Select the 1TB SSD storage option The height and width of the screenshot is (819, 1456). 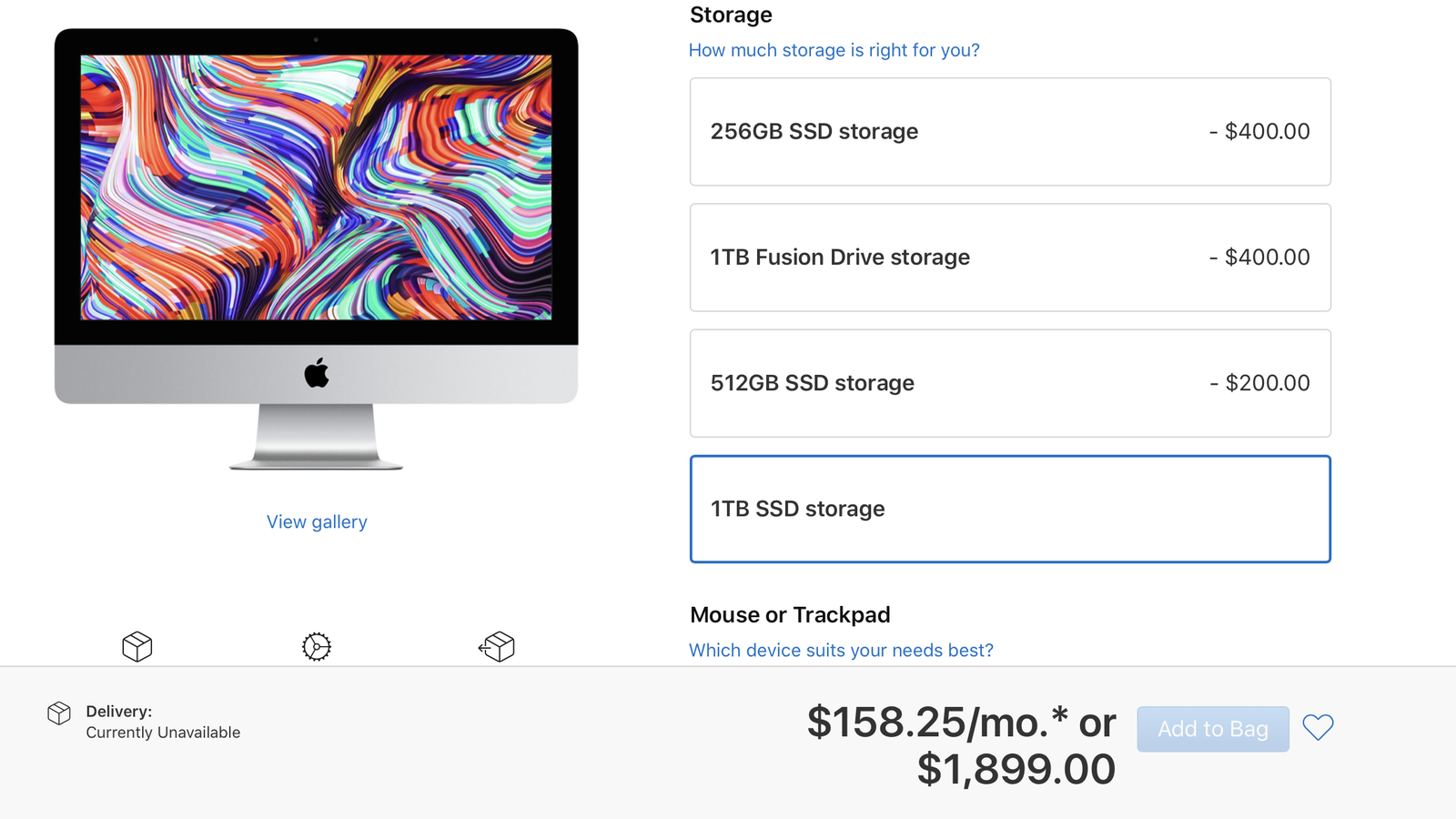tap(1010, 509)
